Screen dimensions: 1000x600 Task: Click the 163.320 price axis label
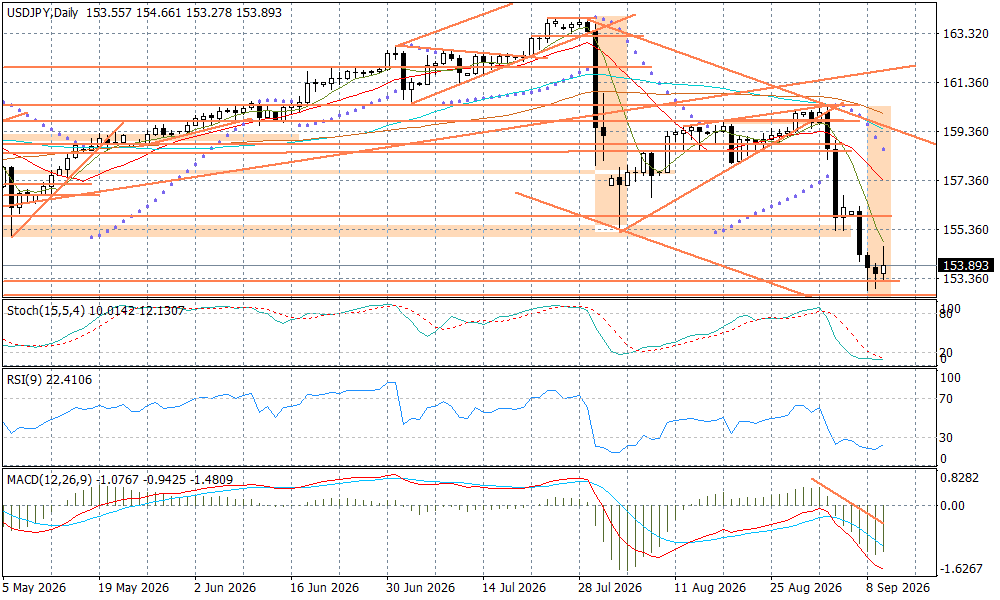[x=966, y=34]
